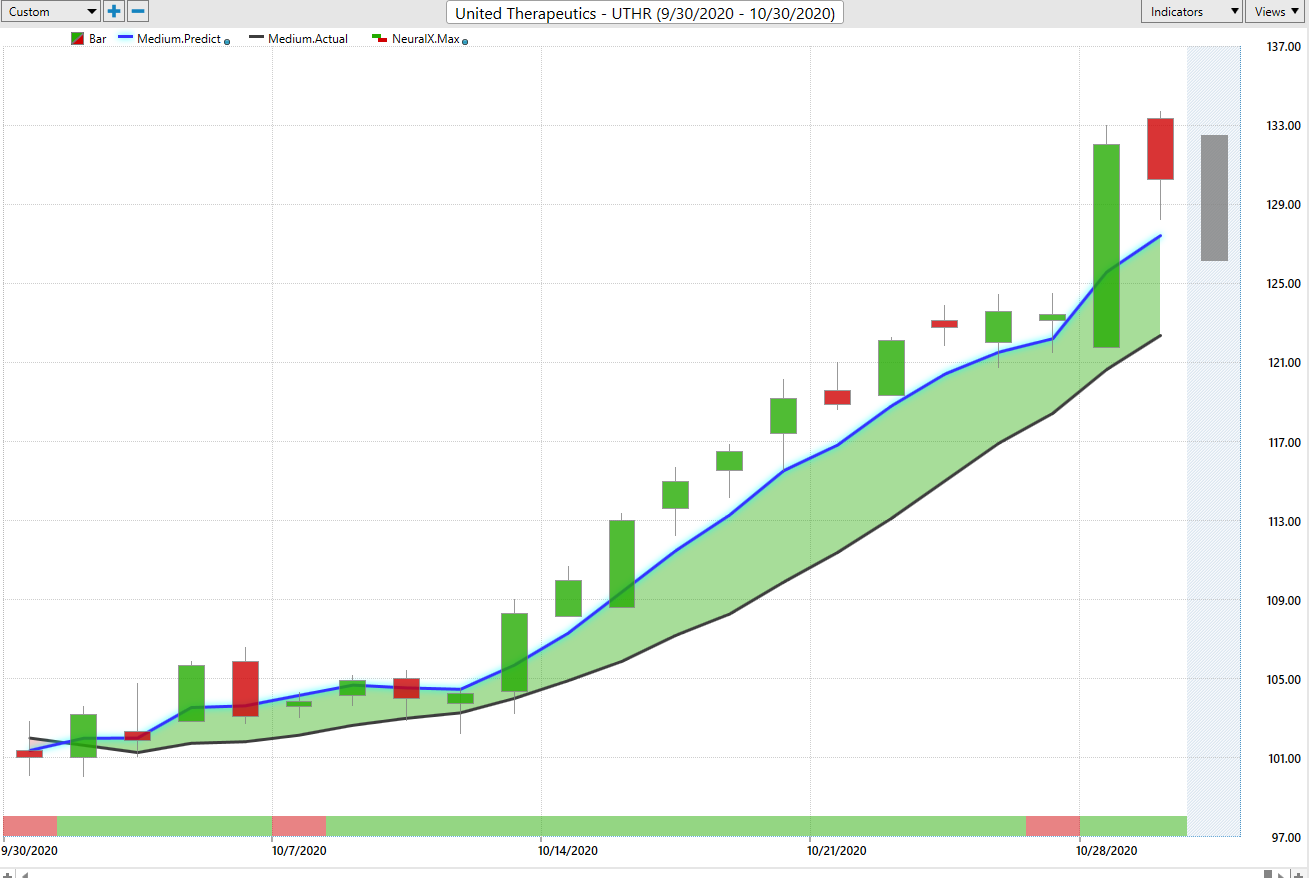Click the 105.00 price axis label
This screenshot has width=1309, height=878.
pos(1283,680)
